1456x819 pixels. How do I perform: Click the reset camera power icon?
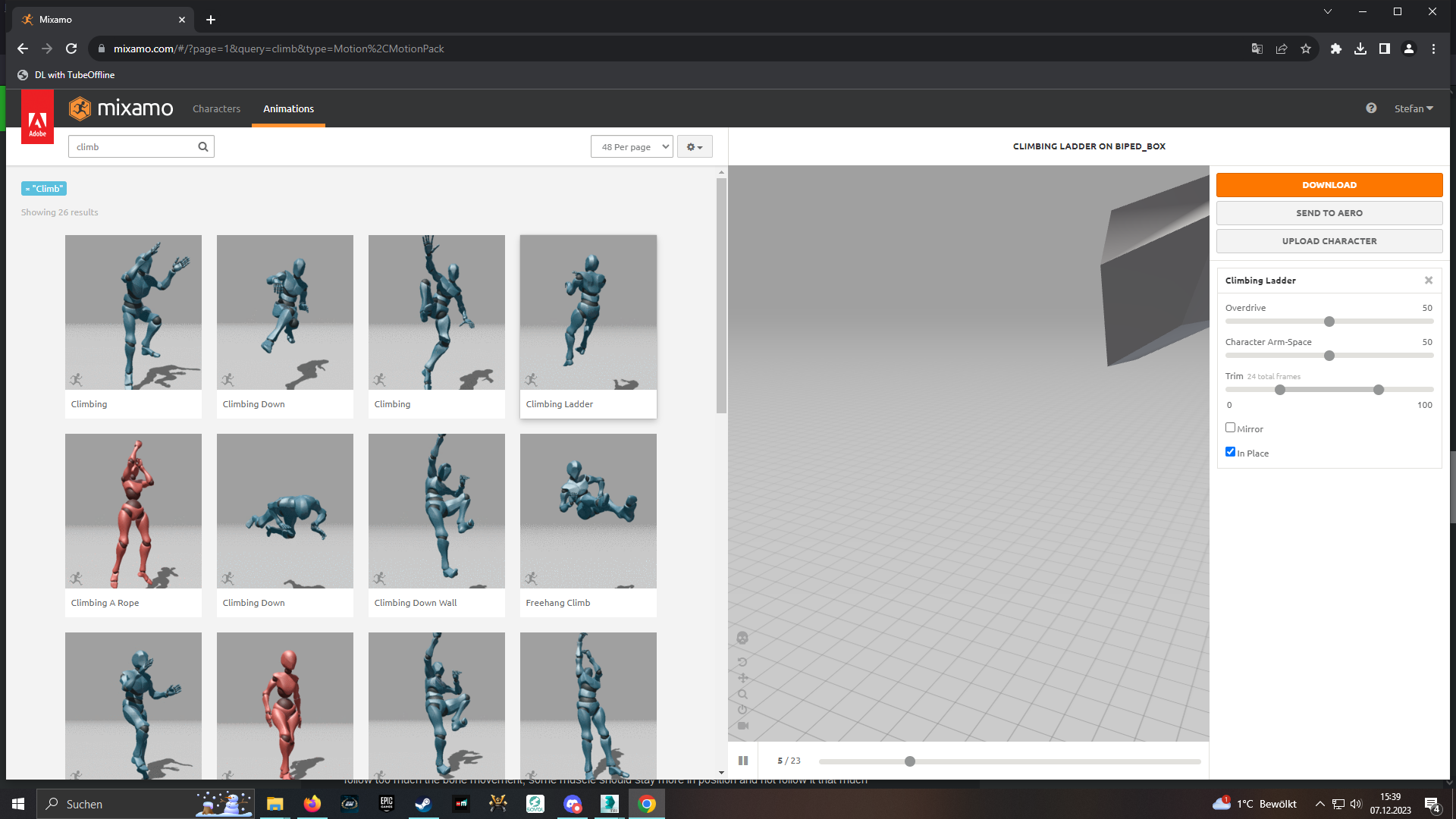click(742, 710)
